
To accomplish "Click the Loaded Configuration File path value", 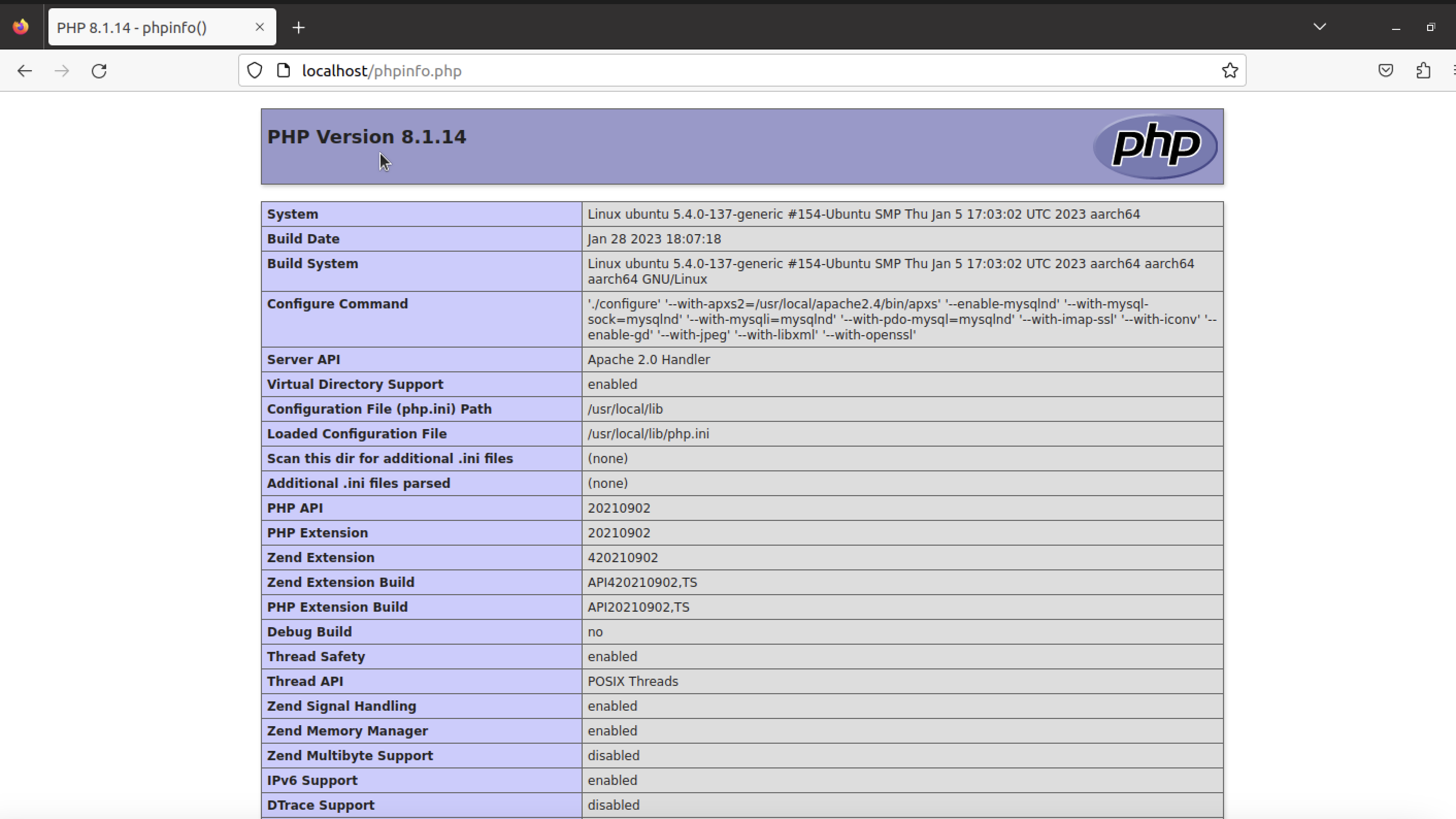I will coord(648,434).
